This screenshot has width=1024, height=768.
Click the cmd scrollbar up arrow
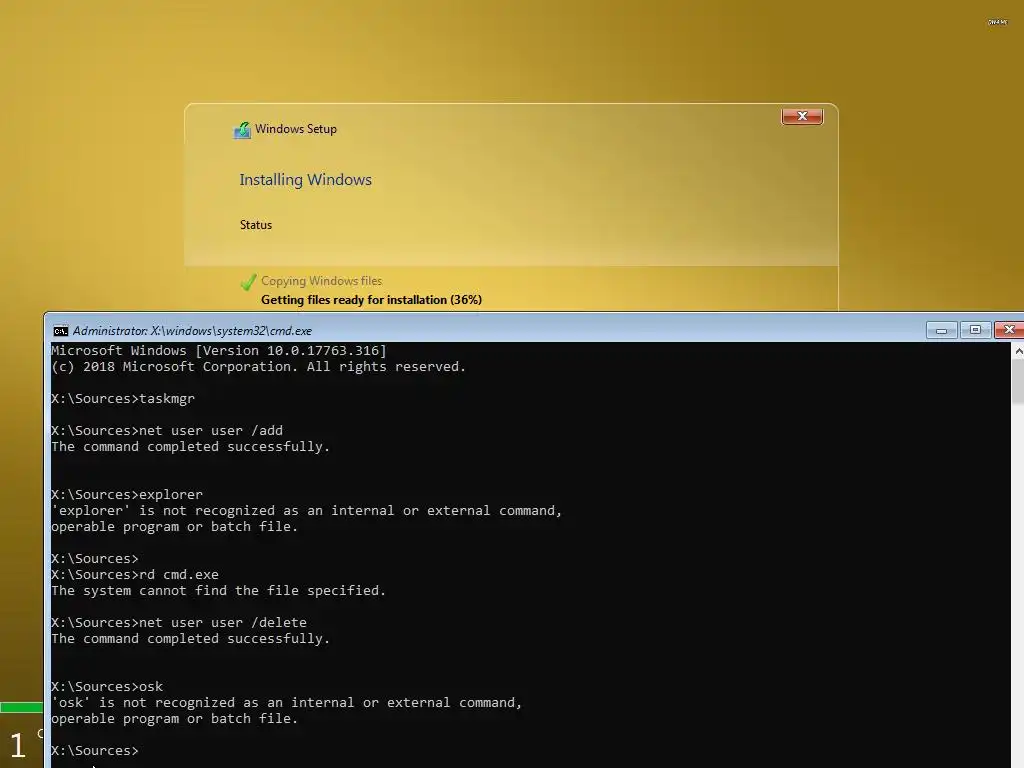click(x=1018, y=351)
